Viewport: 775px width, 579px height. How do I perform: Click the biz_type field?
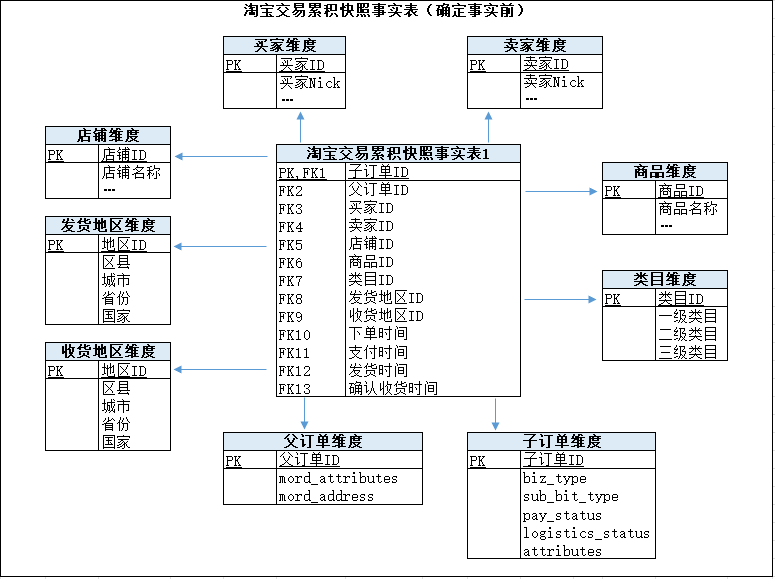point(555,479)
